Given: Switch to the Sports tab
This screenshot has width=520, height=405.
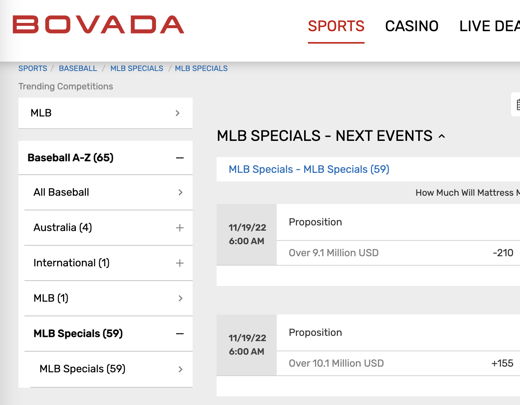Looking at the screenshot, I should (x=336, y=26).
